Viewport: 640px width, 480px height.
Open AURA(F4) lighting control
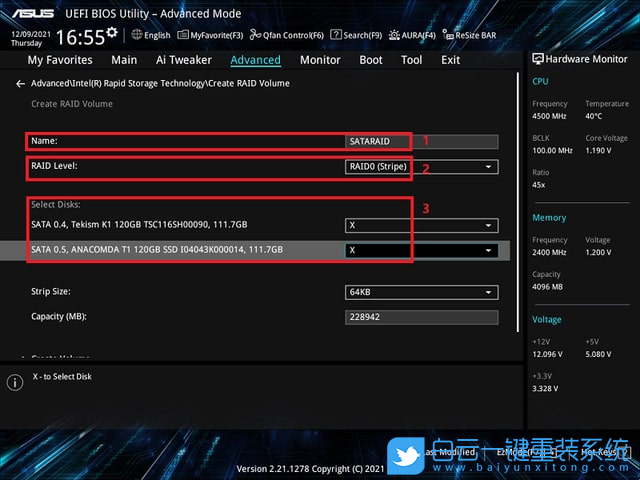(x=412, y=35)
